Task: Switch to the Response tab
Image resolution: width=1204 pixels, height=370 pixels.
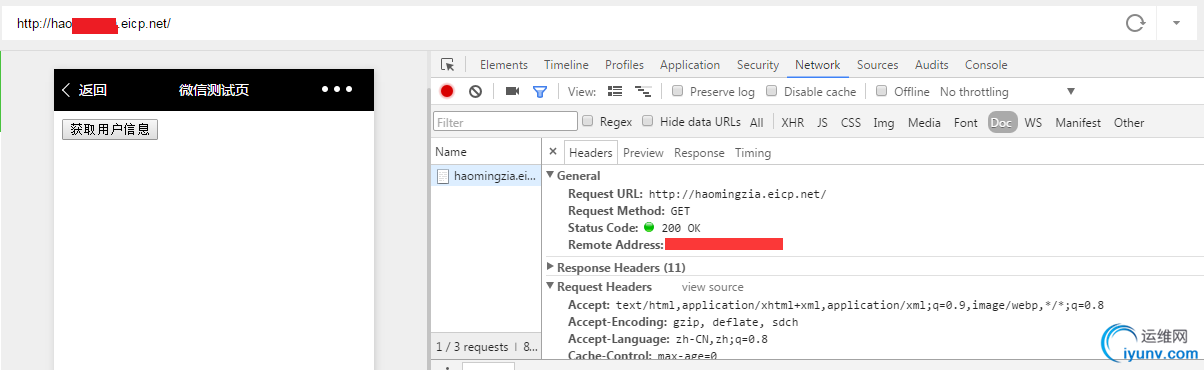Action: (699, 153)
